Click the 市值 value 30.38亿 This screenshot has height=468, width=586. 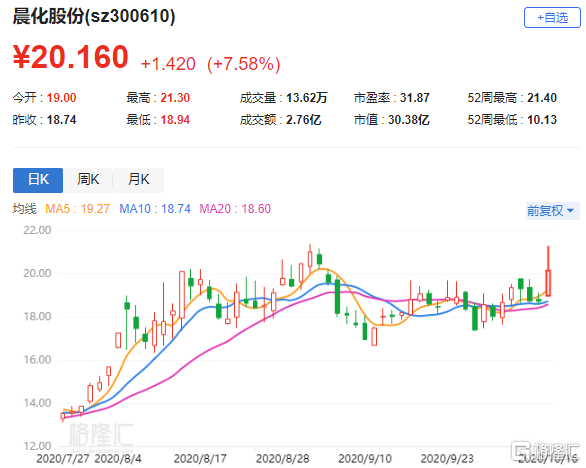coord(408,120)
